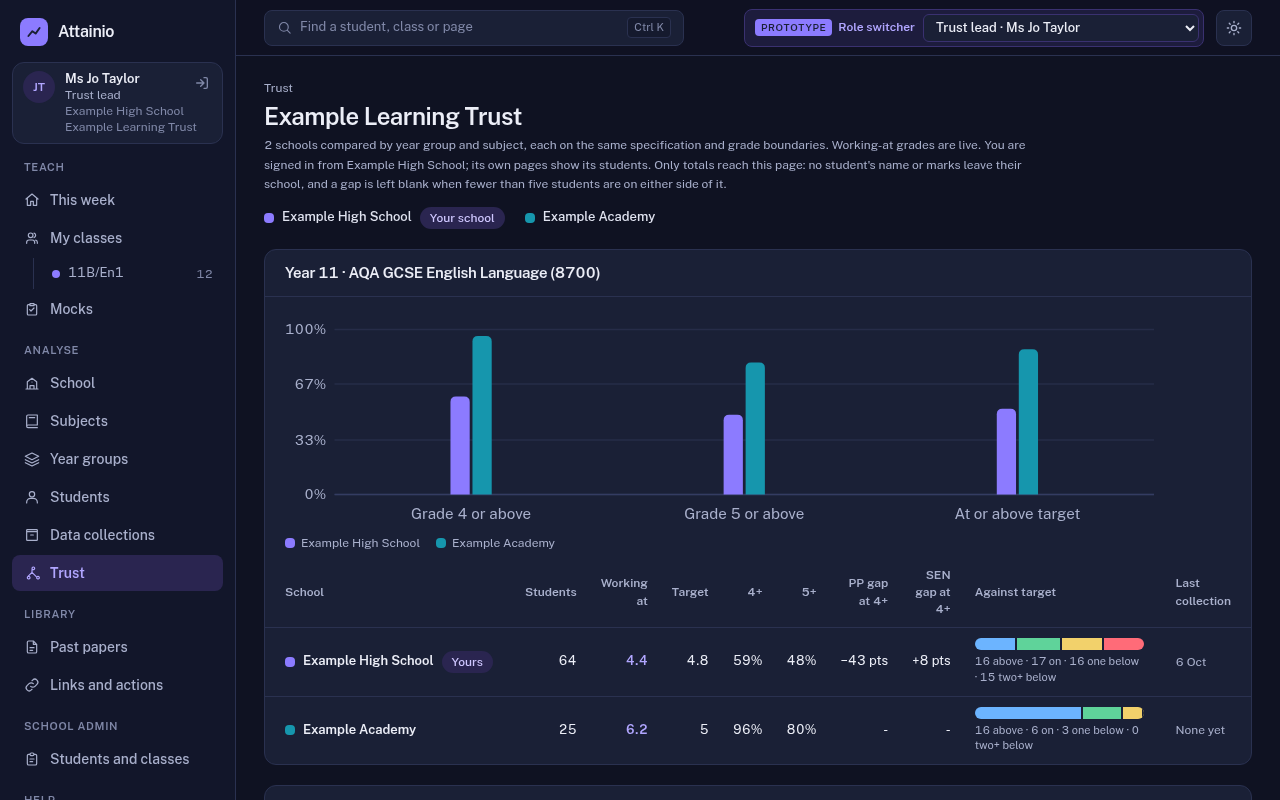Click the Attainio logo icon

pos(34,32)
